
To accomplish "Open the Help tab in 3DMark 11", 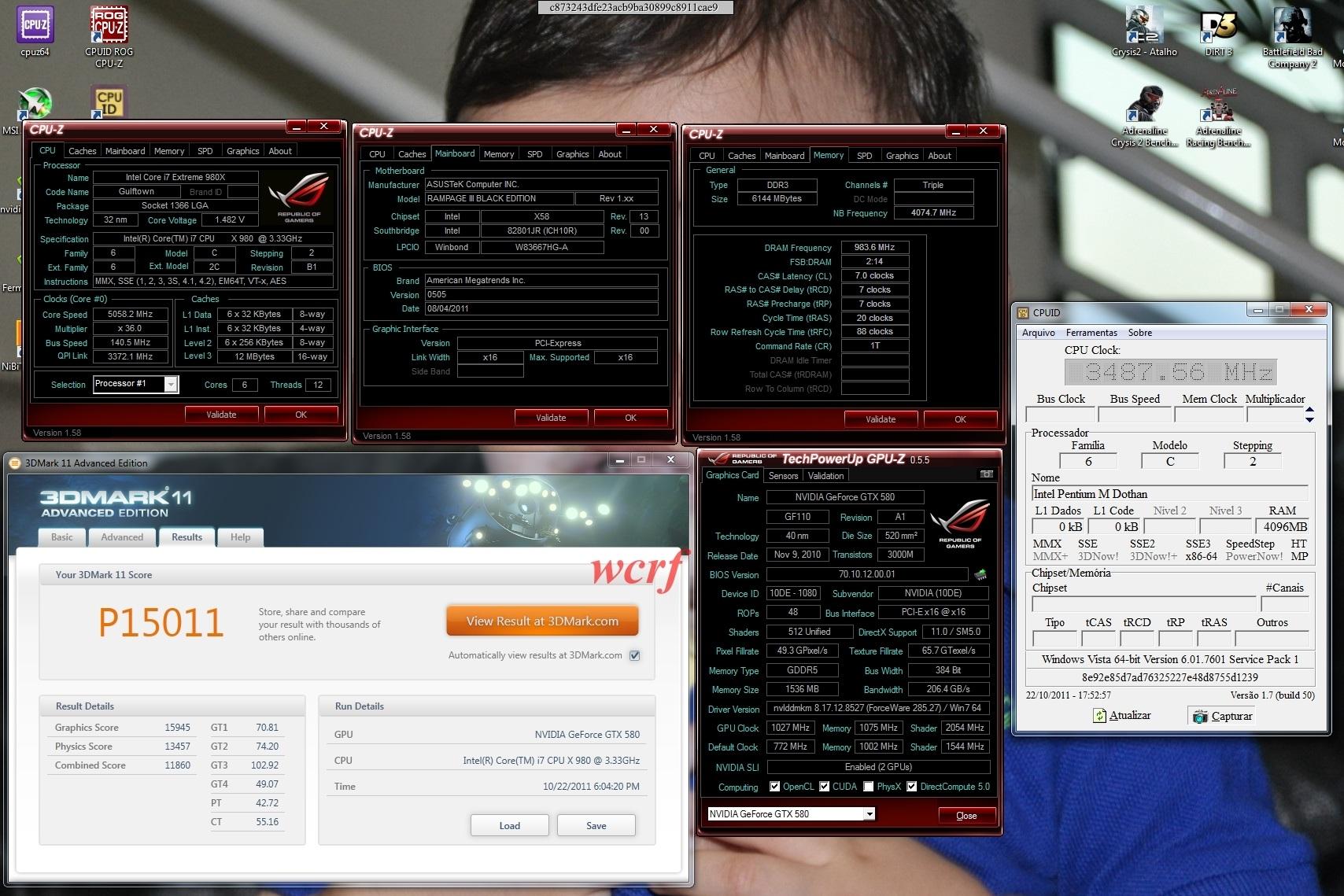I will [240, 537].
